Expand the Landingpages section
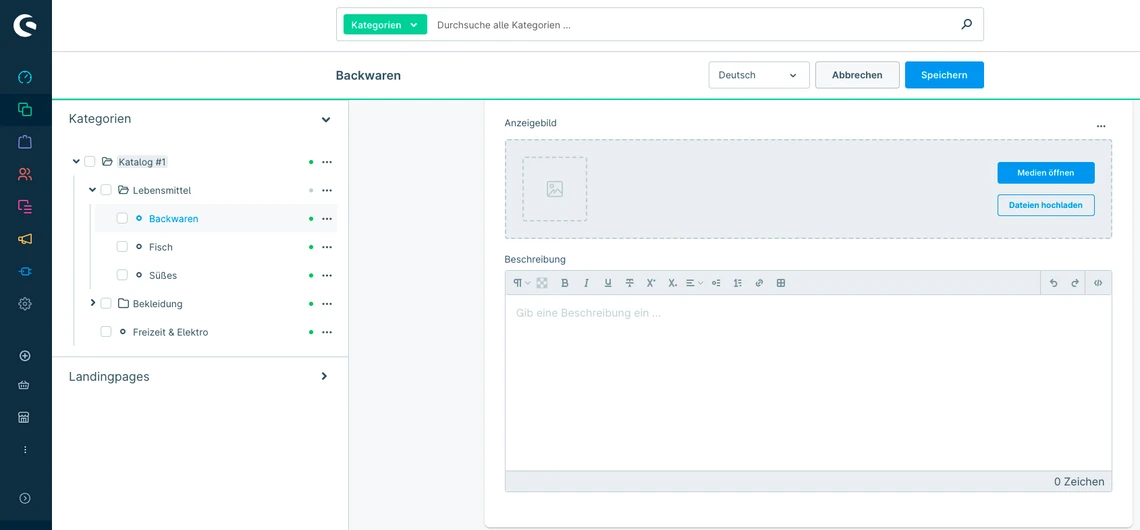 pyautogui.click(x=324, y=376)
